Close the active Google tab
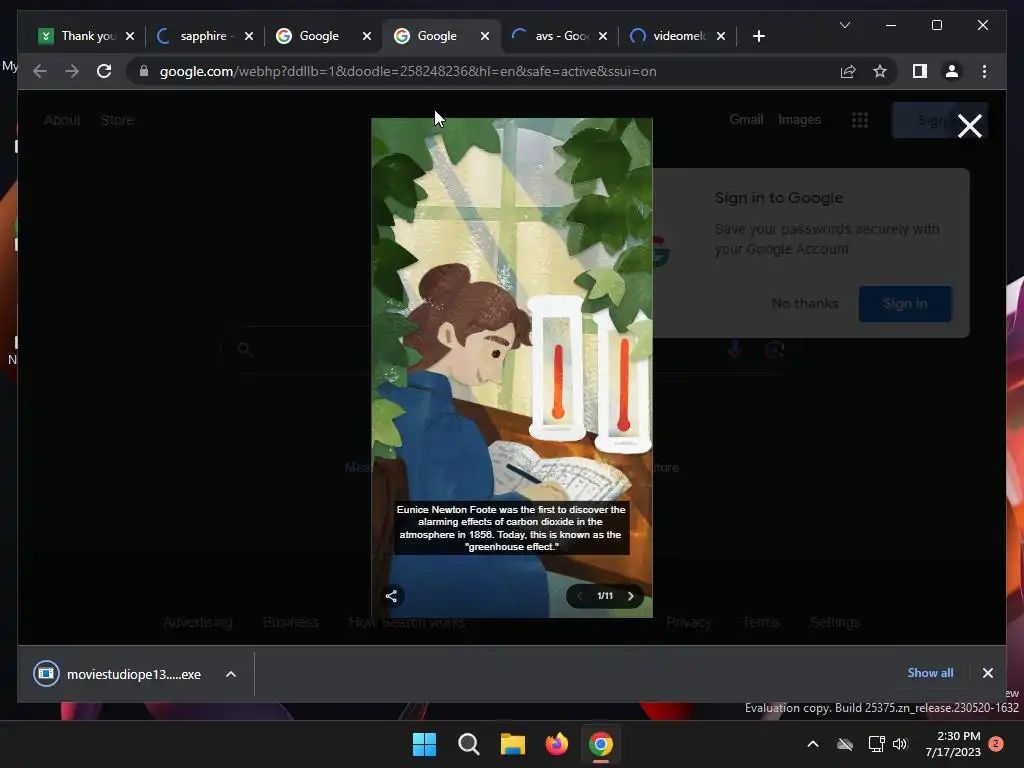The width and height of the screenshot is (1024, 768). click(485, 36)
